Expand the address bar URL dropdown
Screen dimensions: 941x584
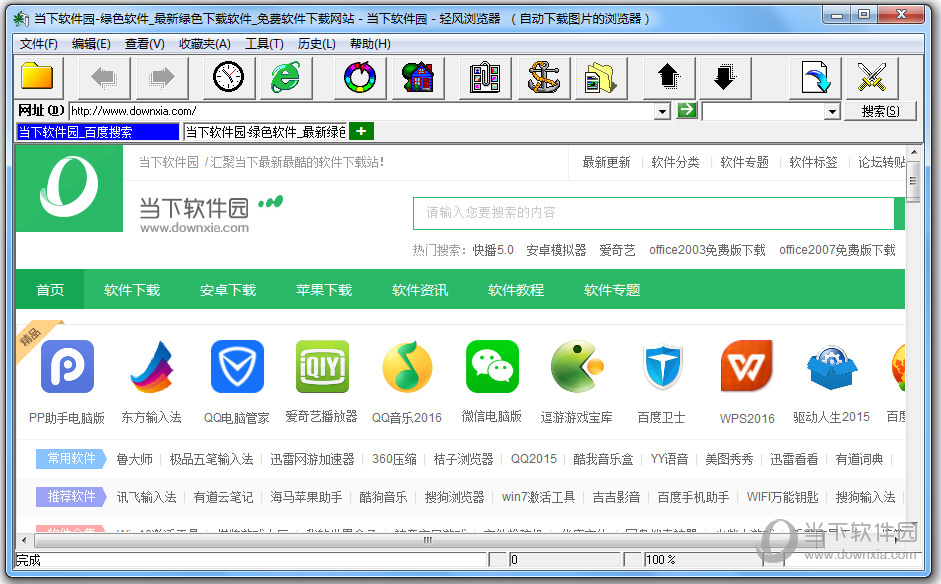662,111
